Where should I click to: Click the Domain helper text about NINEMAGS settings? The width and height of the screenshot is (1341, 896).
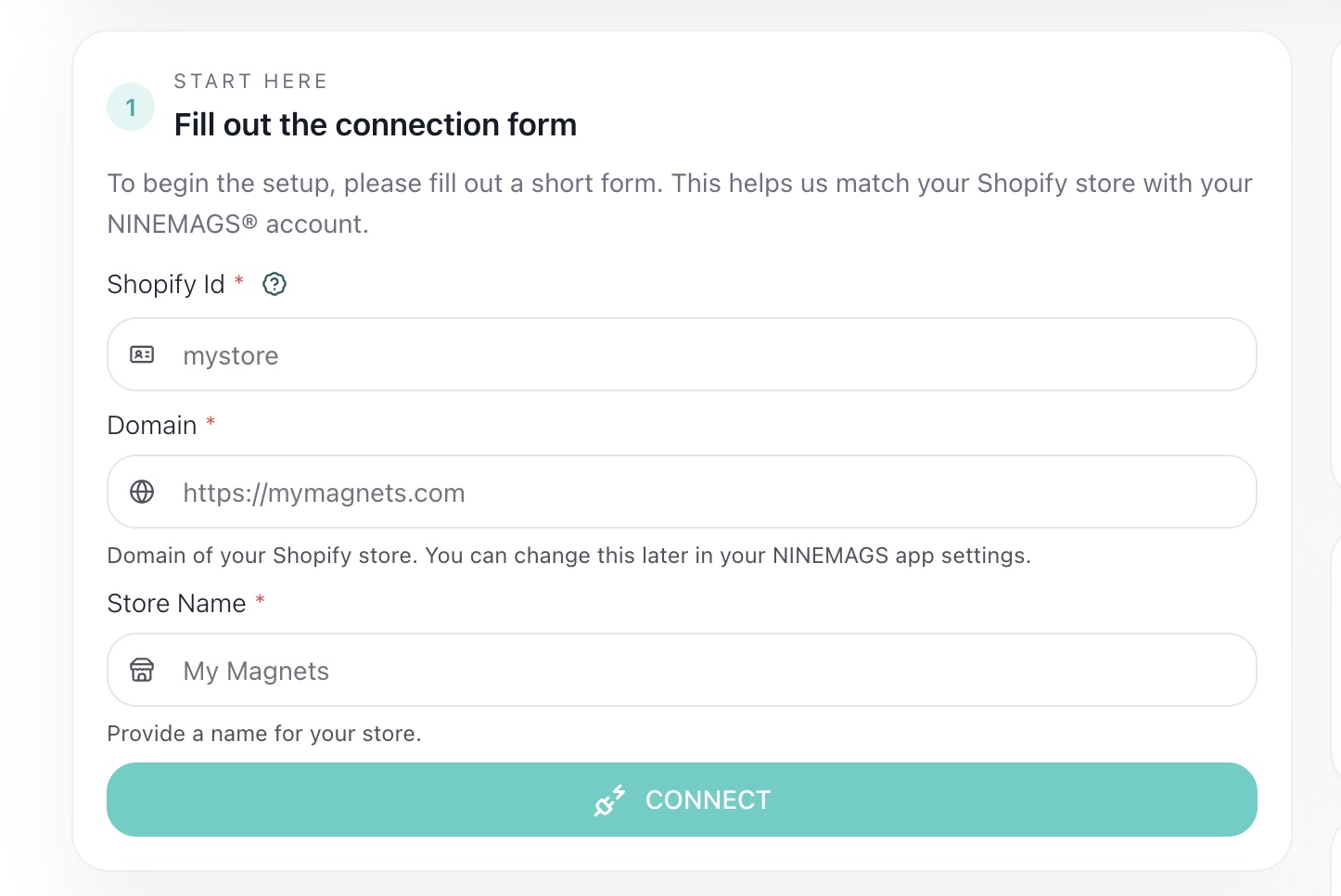[568, 556]
